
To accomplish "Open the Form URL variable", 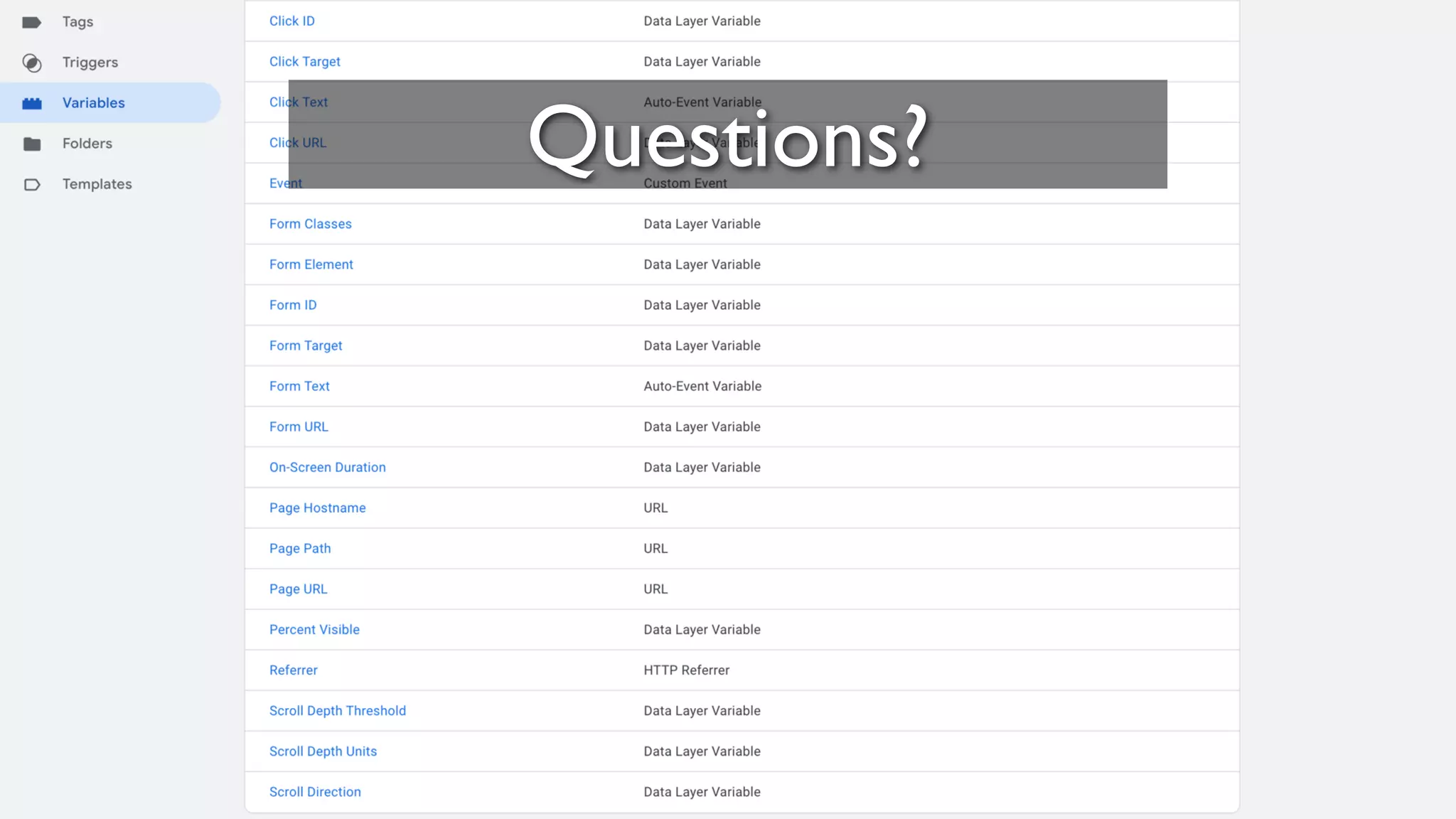I will 299,426.
